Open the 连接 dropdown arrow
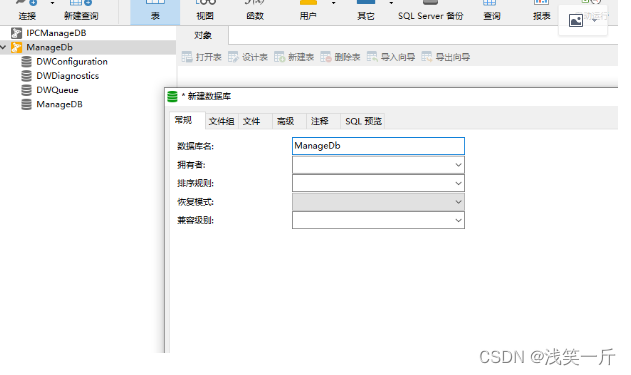631x375 pixels. coord(52,3)
